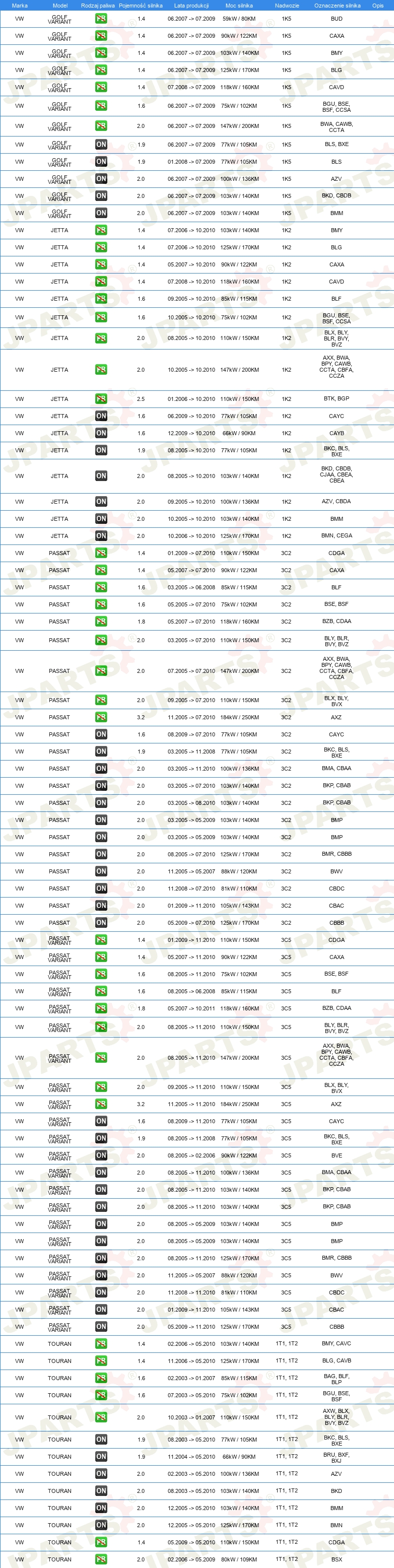Click the Model column header
This screenshot has width=394, height=1568.
click(59, 6)
